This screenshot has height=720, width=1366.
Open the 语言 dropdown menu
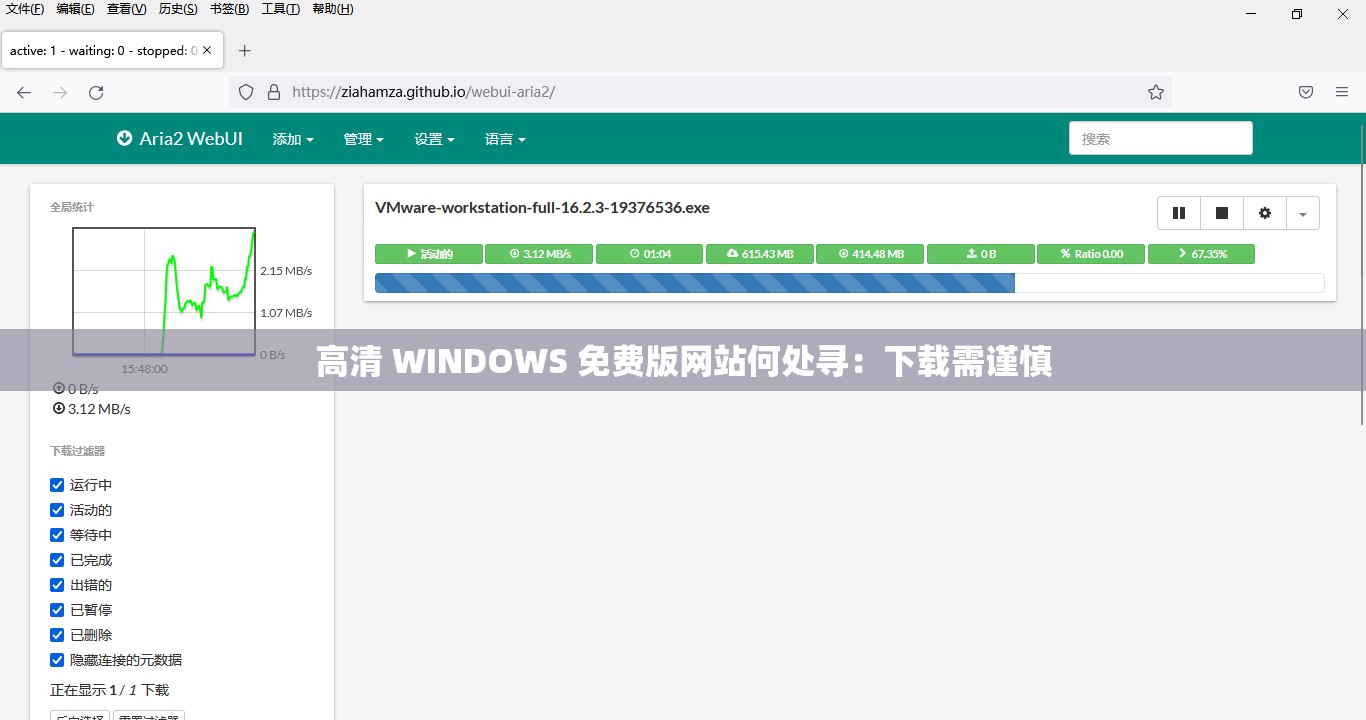505,139
